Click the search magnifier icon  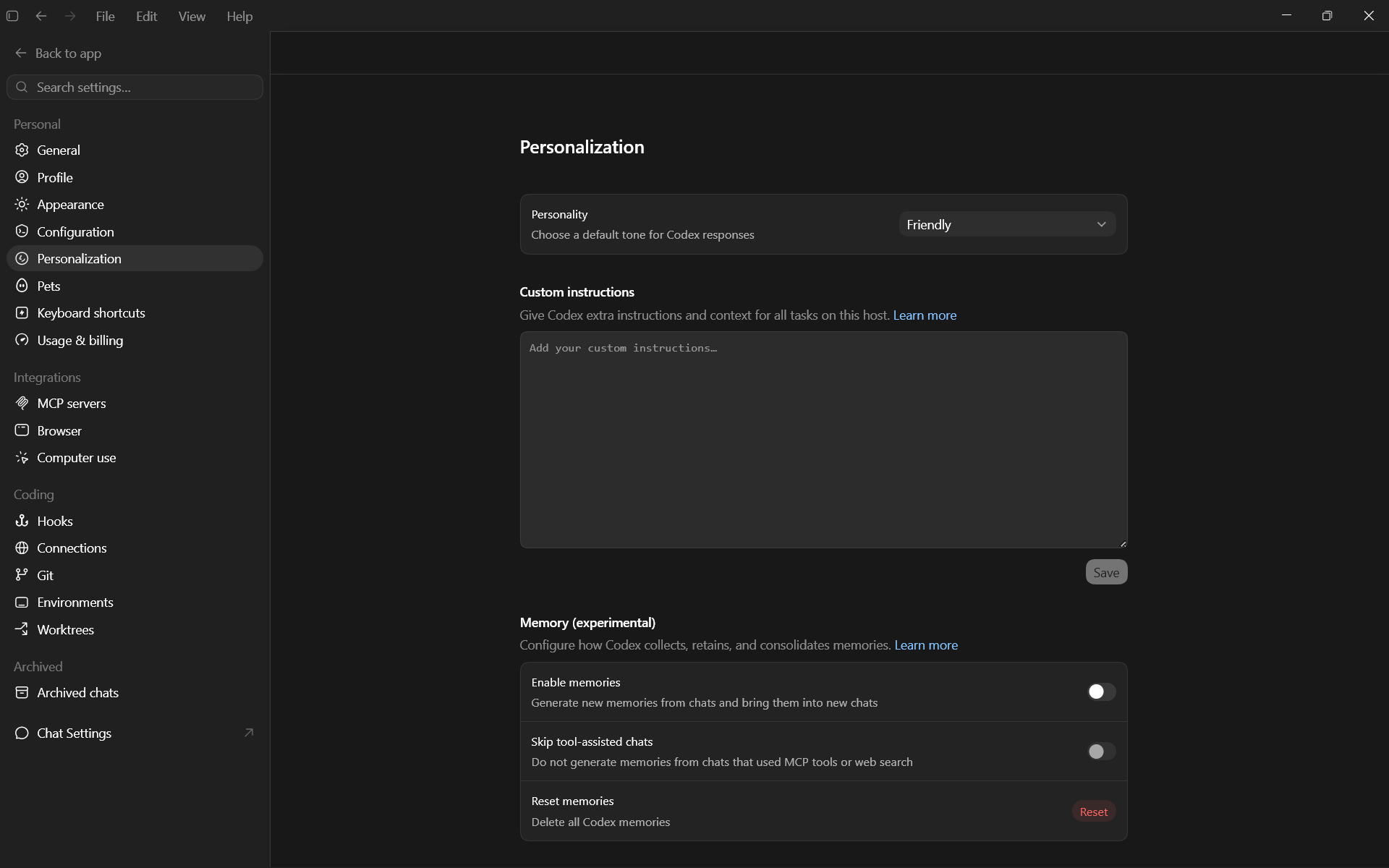coord(22,88)
